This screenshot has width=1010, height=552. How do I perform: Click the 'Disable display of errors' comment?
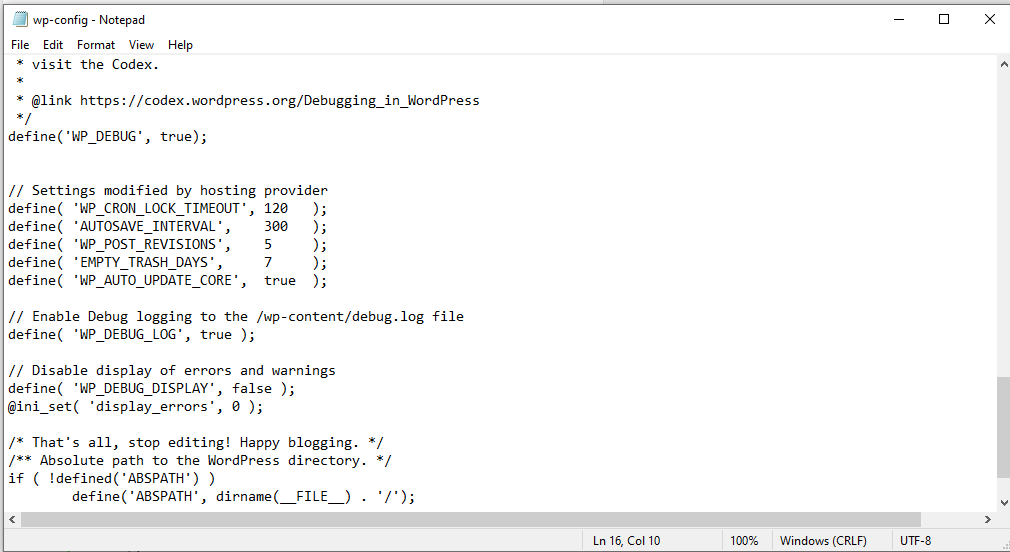tap(172, 371)
